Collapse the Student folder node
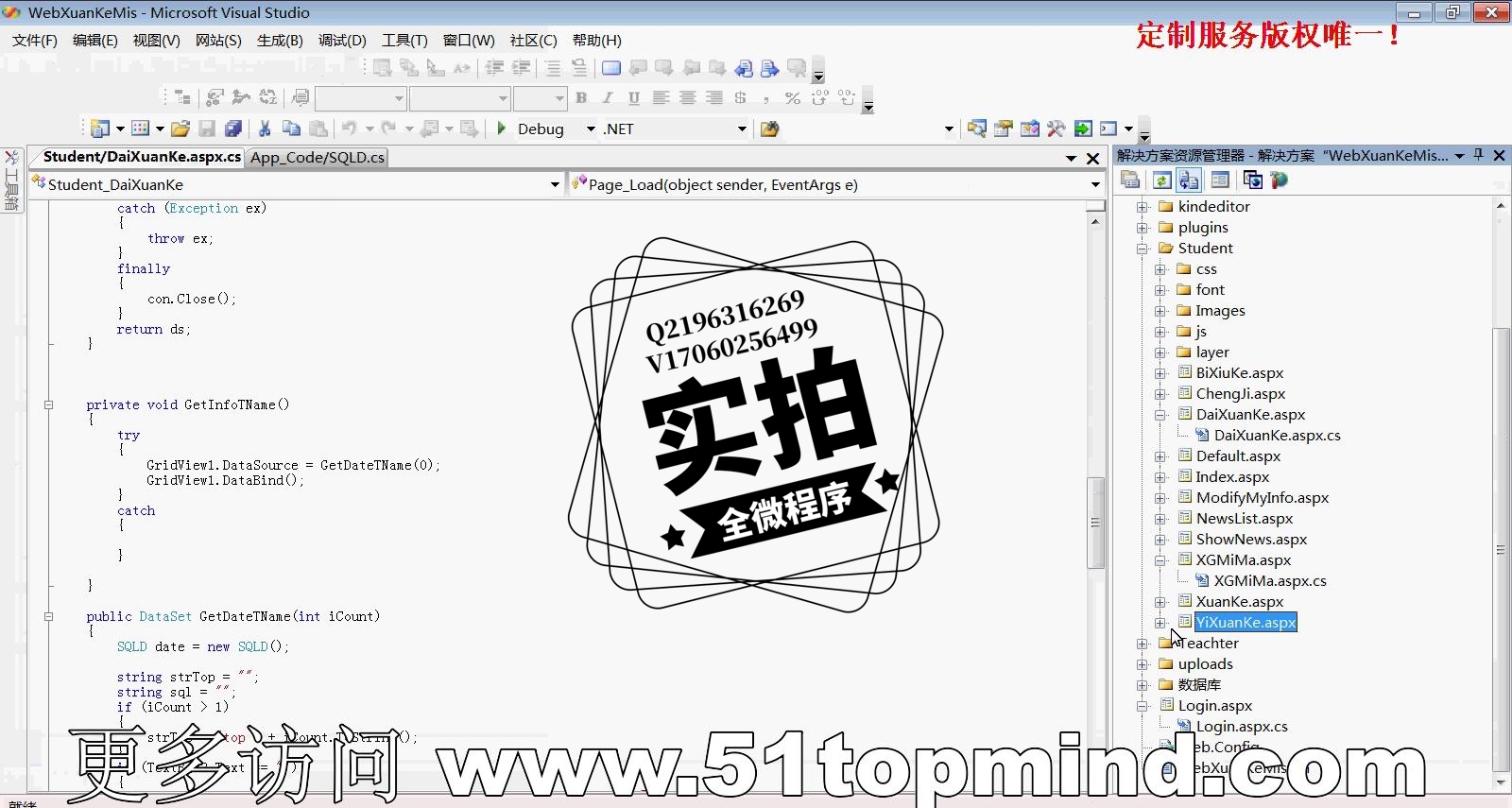 click(x=1143, y=249)
